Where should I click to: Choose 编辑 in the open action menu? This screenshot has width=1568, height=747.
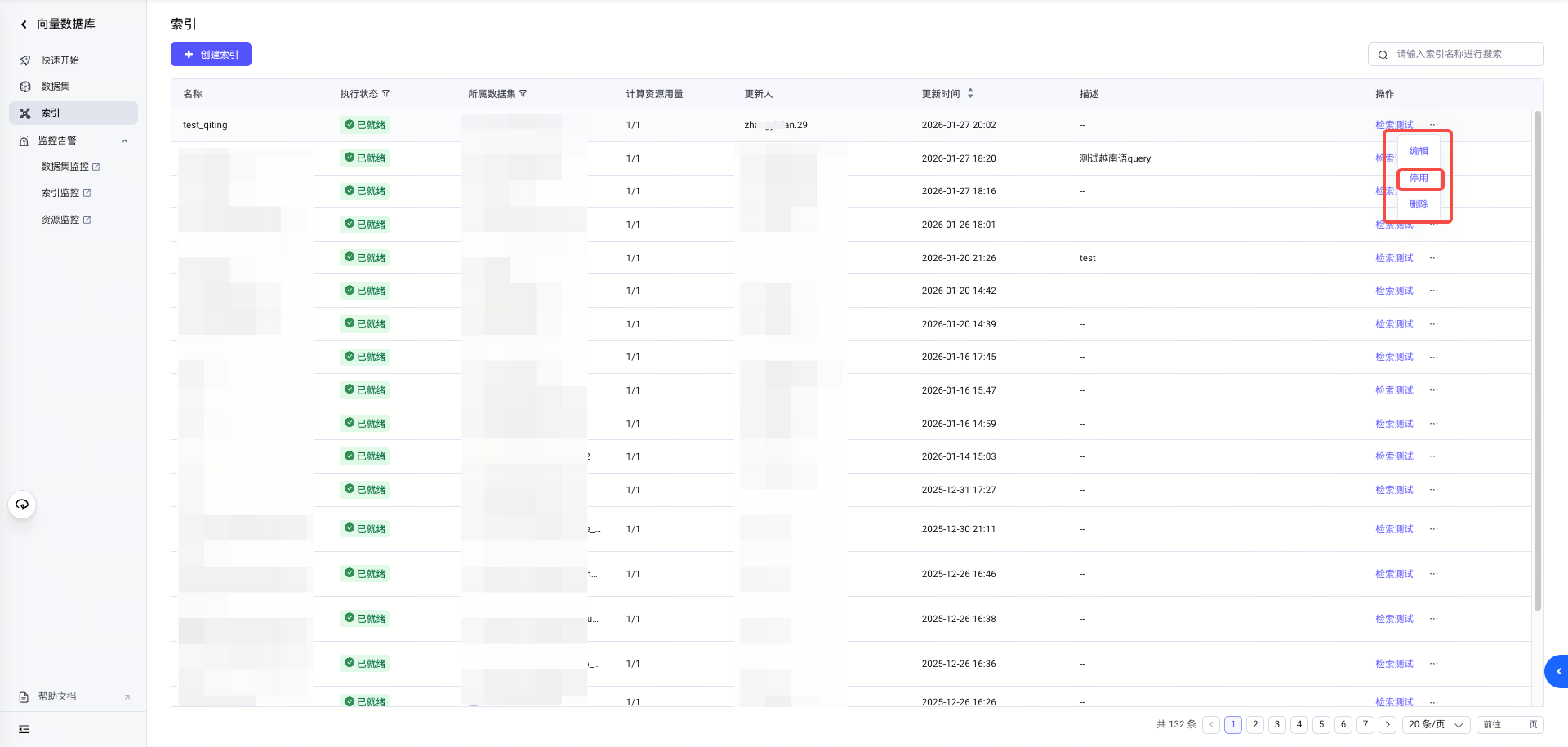point(1419,151)
